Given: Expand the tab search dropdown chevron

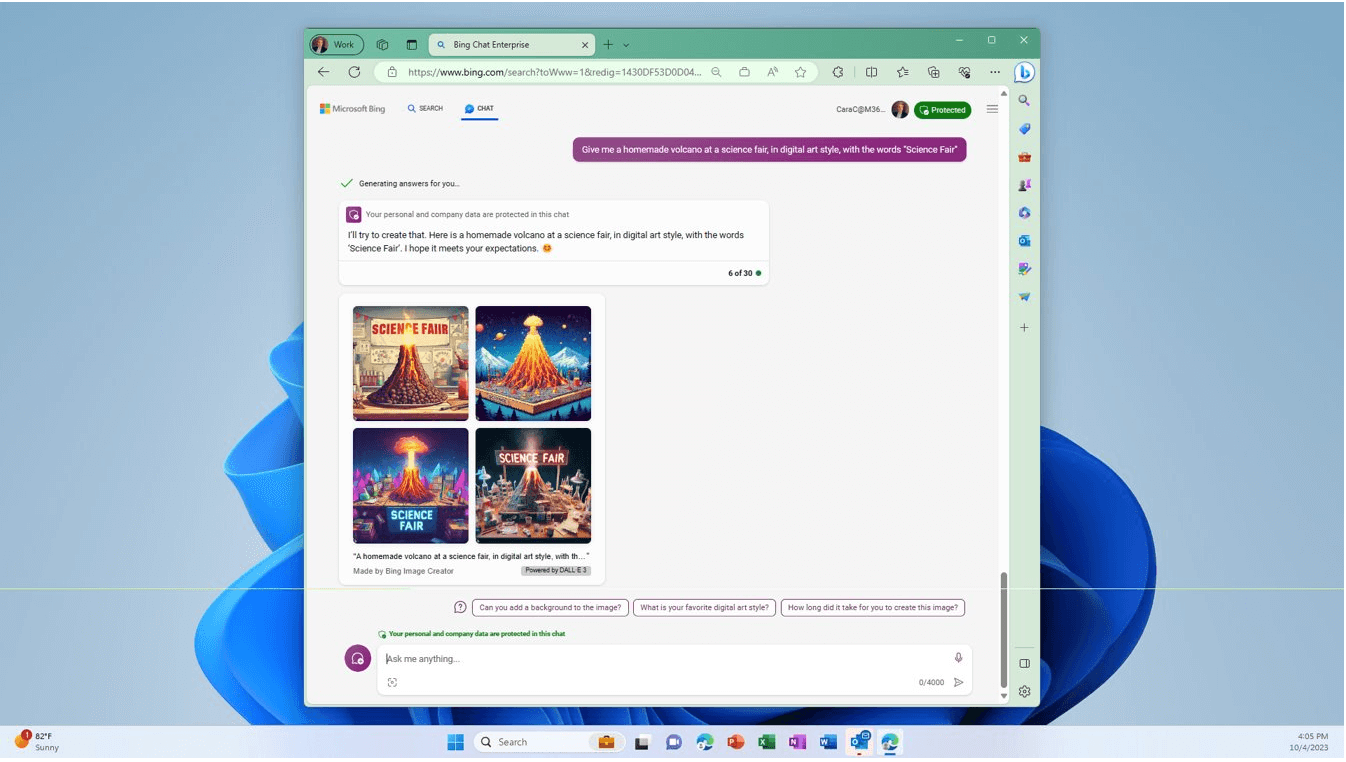Looking at the screenshot, I should point(626,45).
